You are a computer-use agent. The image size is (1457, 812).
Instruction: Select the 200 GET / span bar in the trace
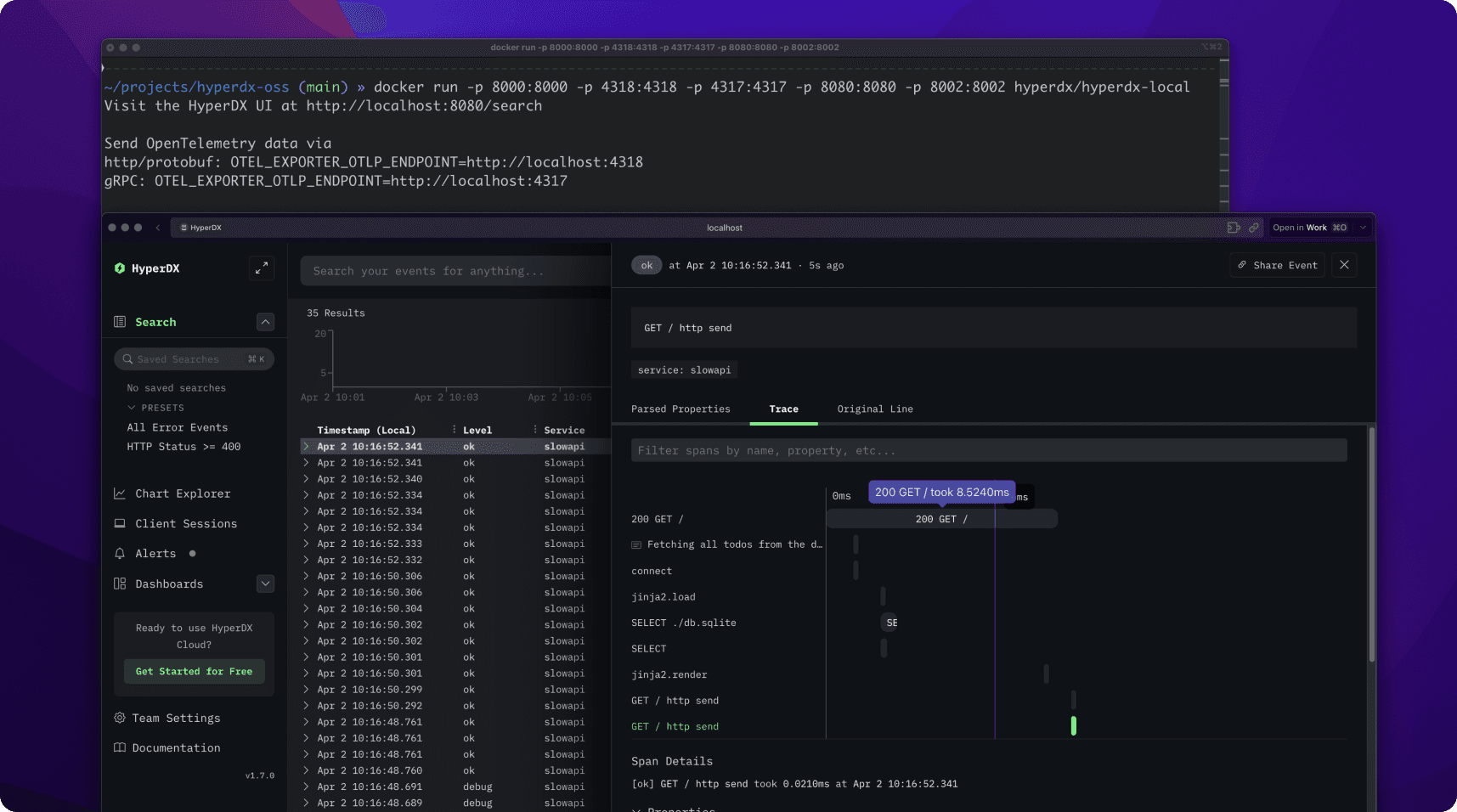coord(940,518)
